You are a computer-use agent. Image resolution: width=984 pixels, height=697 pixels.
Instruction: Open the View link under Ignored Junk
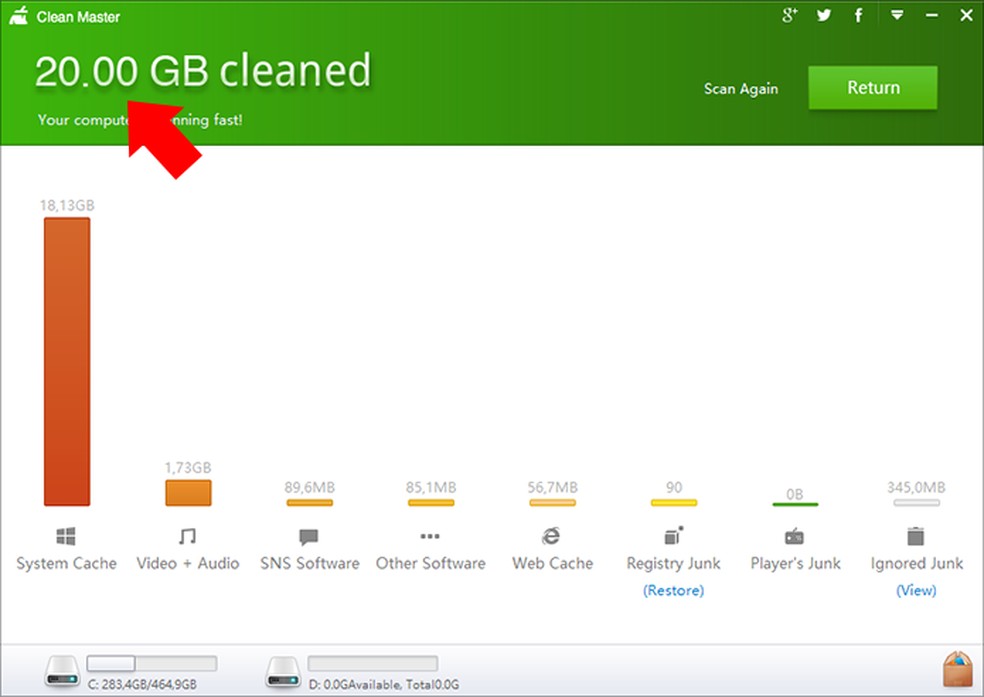coord(916,591)
